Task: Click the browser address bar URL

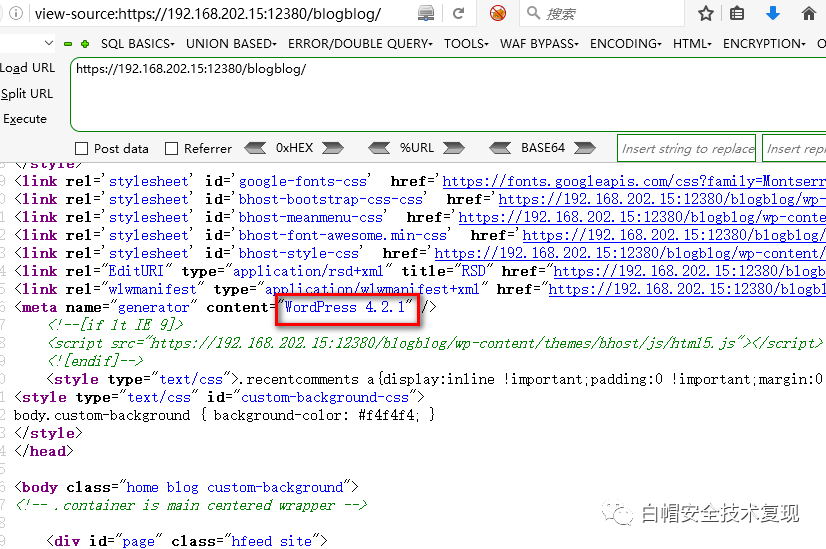Action: tap(208, 13)
